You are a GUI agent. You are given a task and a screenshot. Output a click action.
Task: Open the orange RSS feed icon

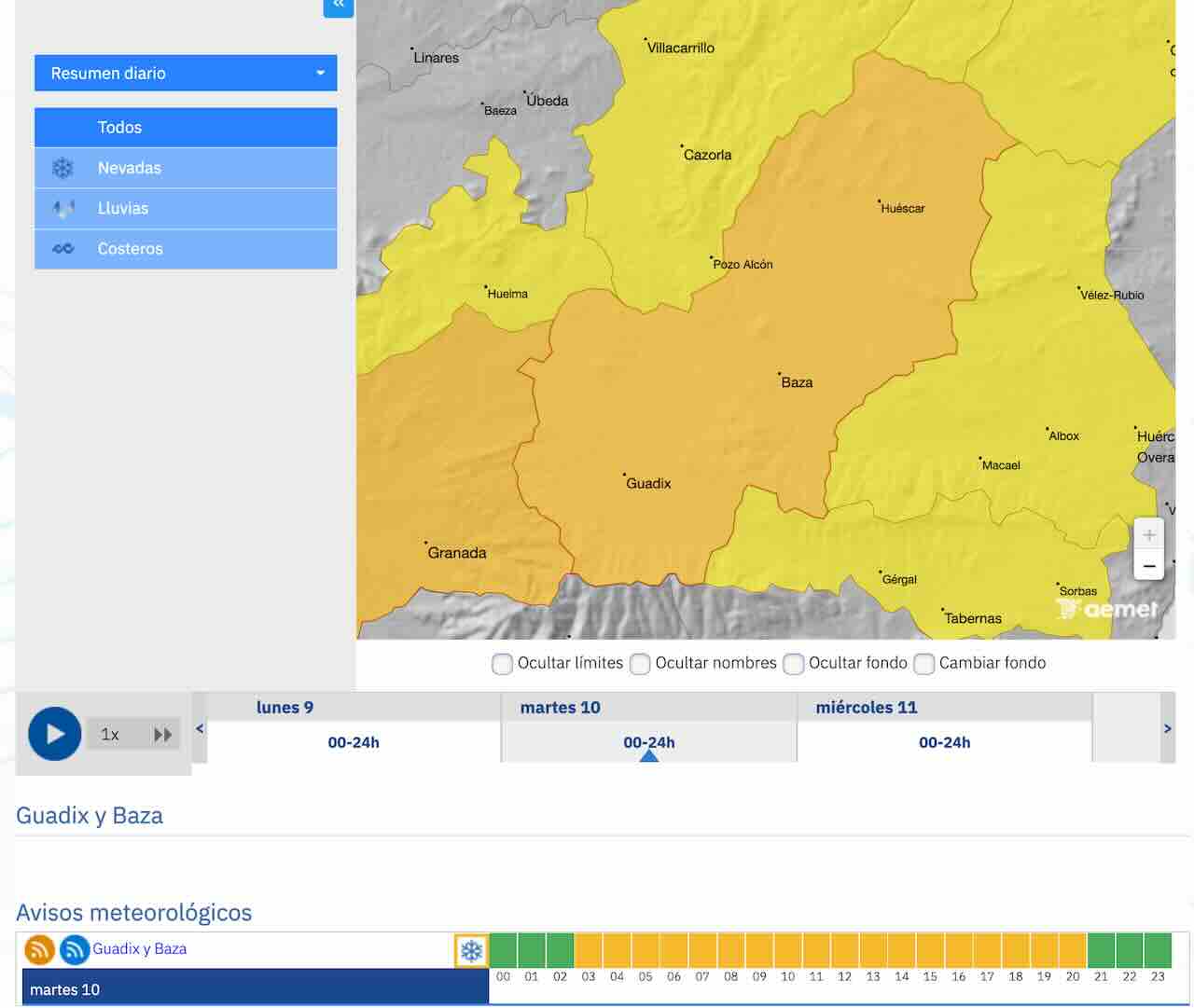(x=39, y=949)
